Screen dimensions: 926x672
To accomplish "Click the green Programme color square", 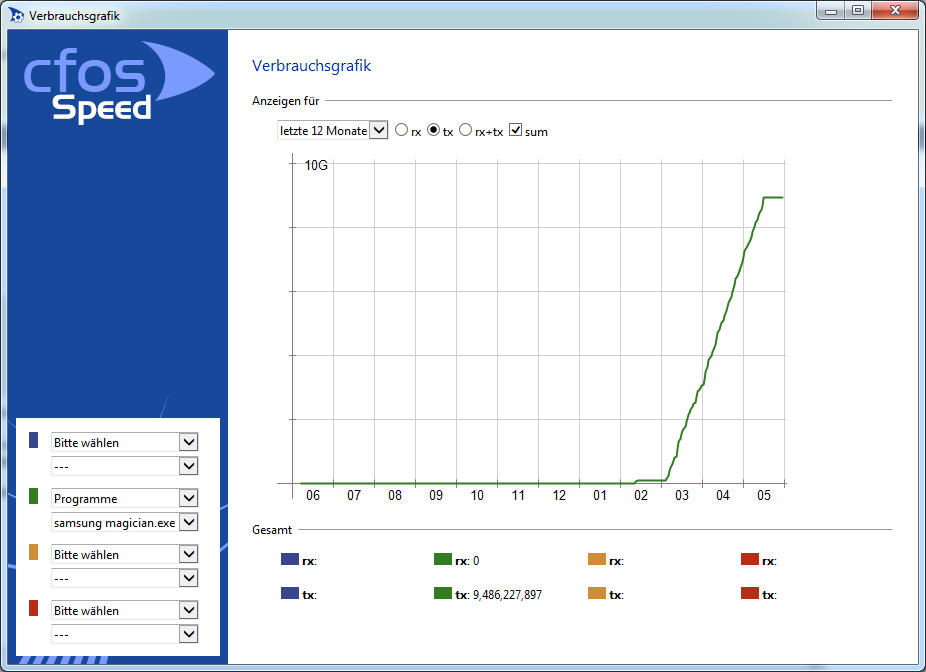I will tap(34, 496).
